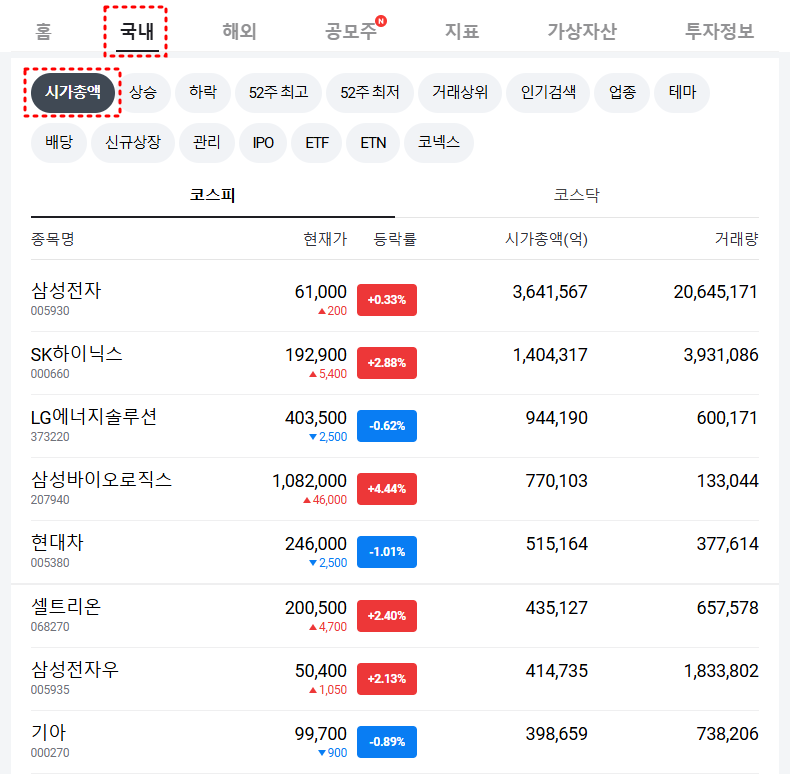Select the 신규상장 filter chip
This screenshot has height=774, width=790.
point(133,143)
